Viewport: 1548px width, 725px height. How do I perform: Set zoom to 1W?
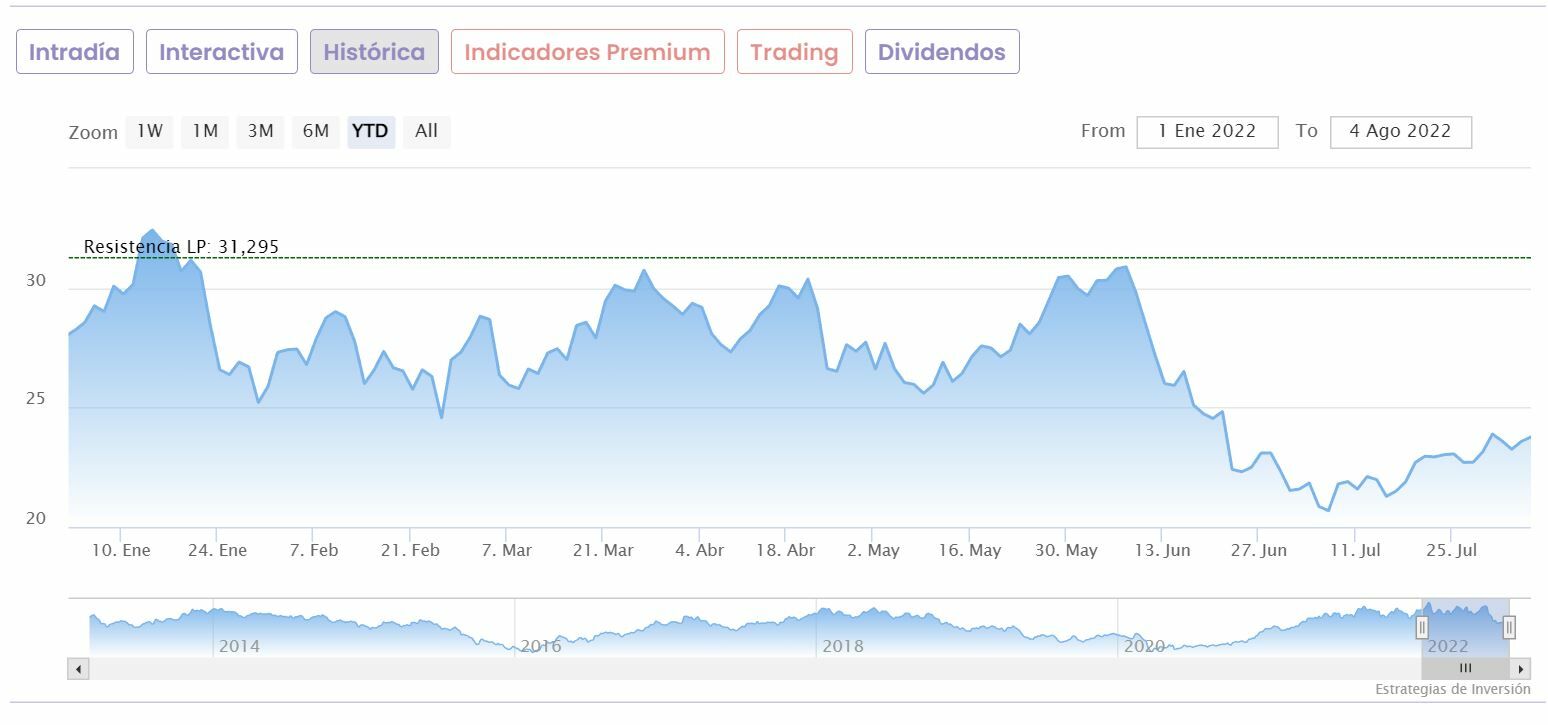click(x=150, y=131)
